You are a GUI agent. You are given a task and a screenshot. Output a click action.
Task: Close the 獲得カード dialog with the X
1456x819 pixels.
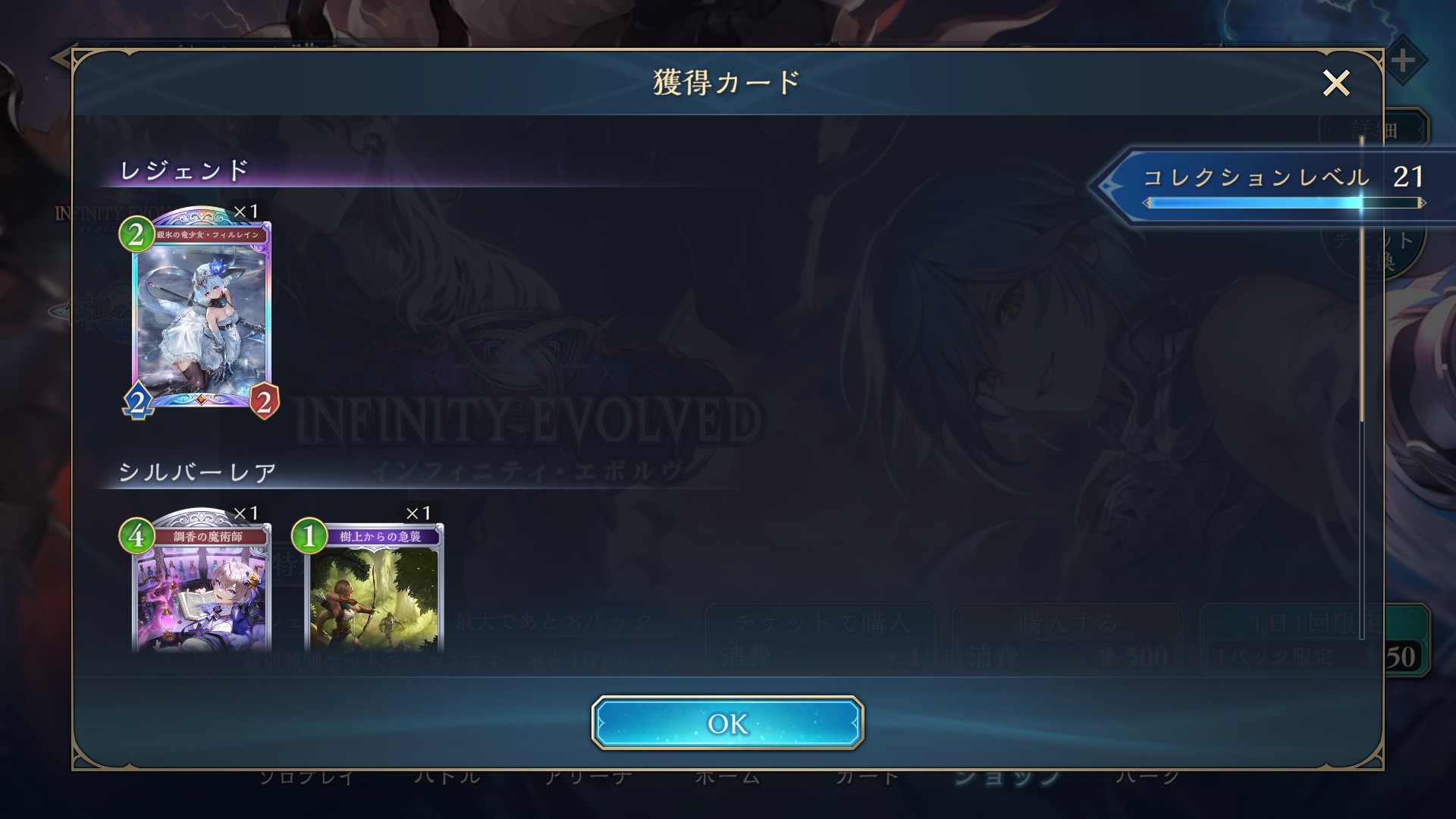(1335, 83)
